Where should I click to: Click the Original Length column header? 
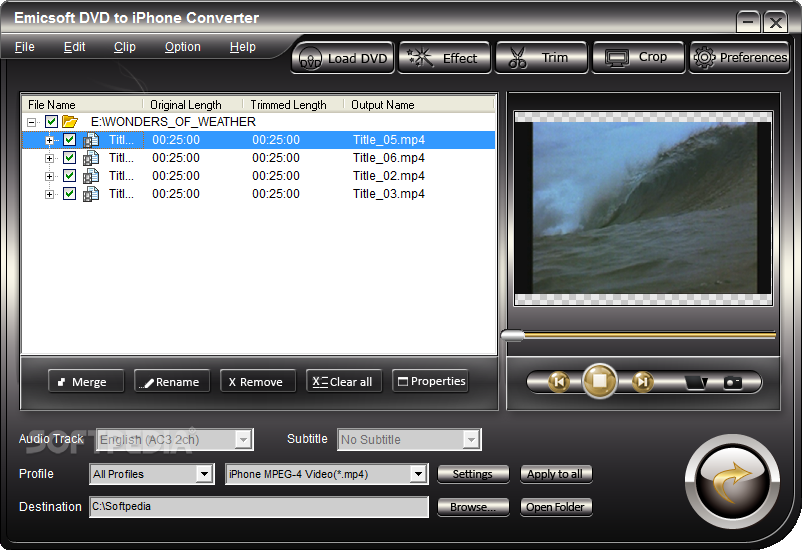(192, 104)
